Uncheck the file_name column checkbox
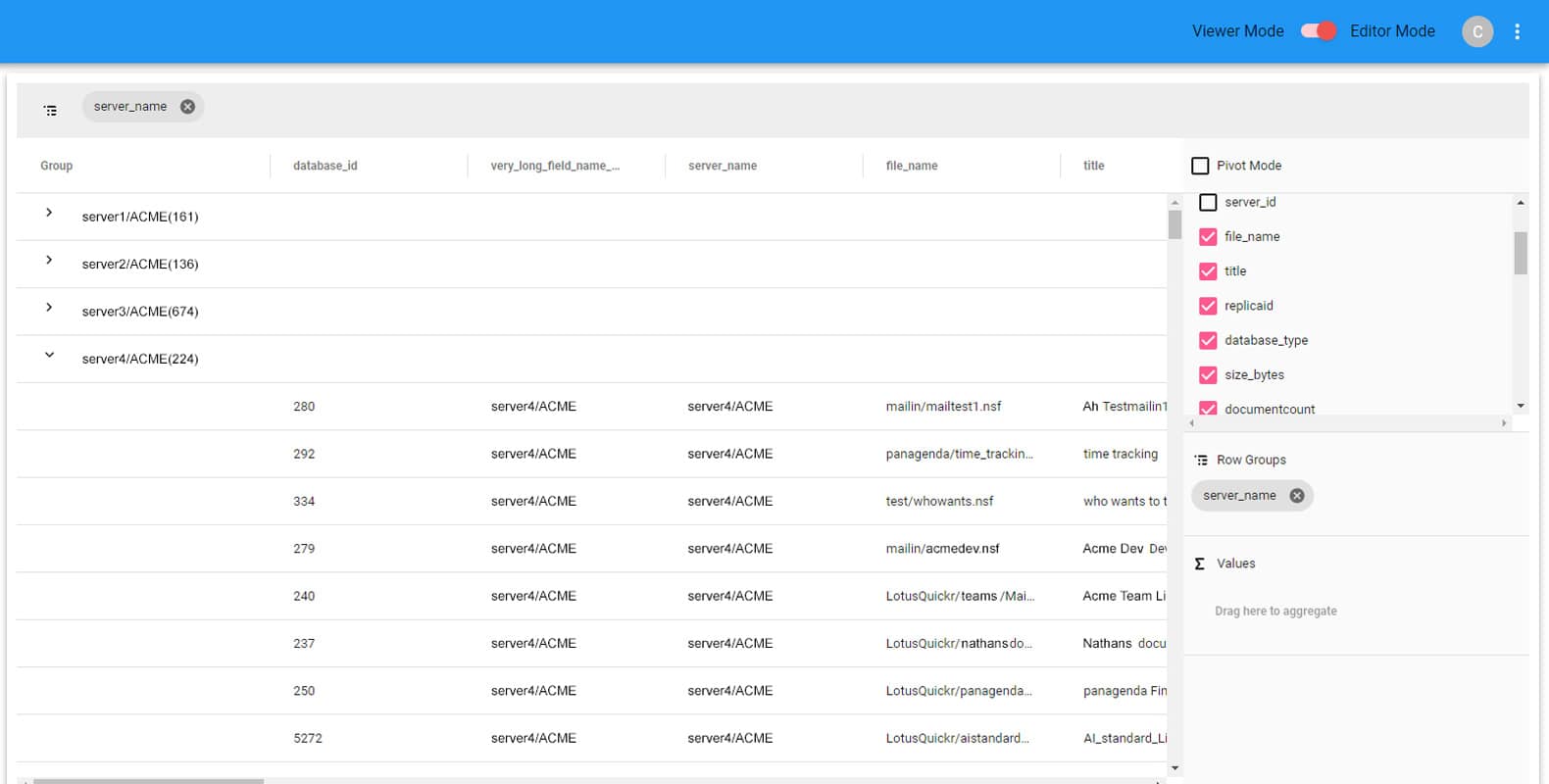The width and height of the screenshot is (1549, 784). tap(1208, 237)
